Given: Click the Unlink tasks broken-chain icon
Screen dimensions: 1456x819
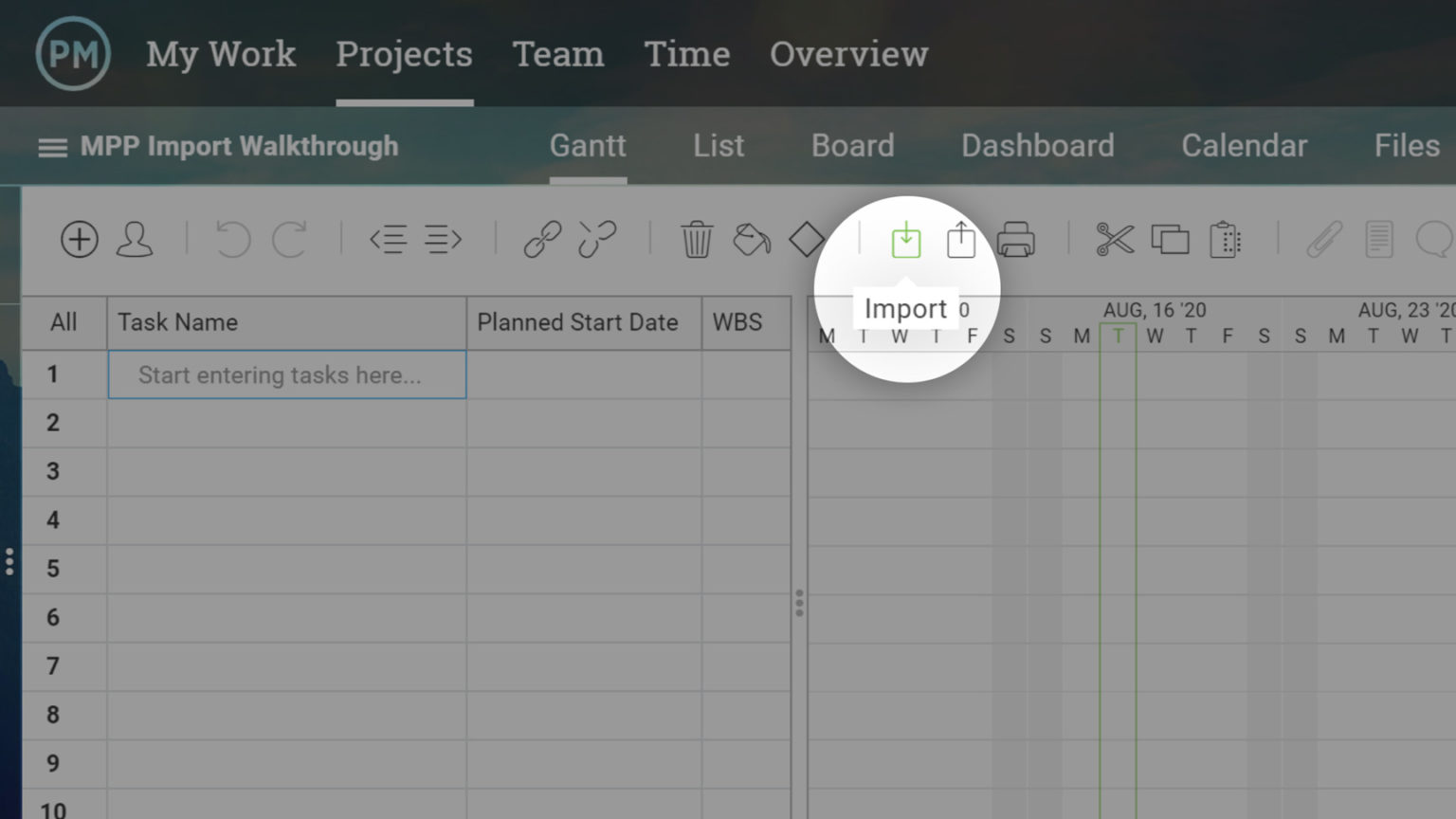Looking at the screenshot, I should [597, 240].
